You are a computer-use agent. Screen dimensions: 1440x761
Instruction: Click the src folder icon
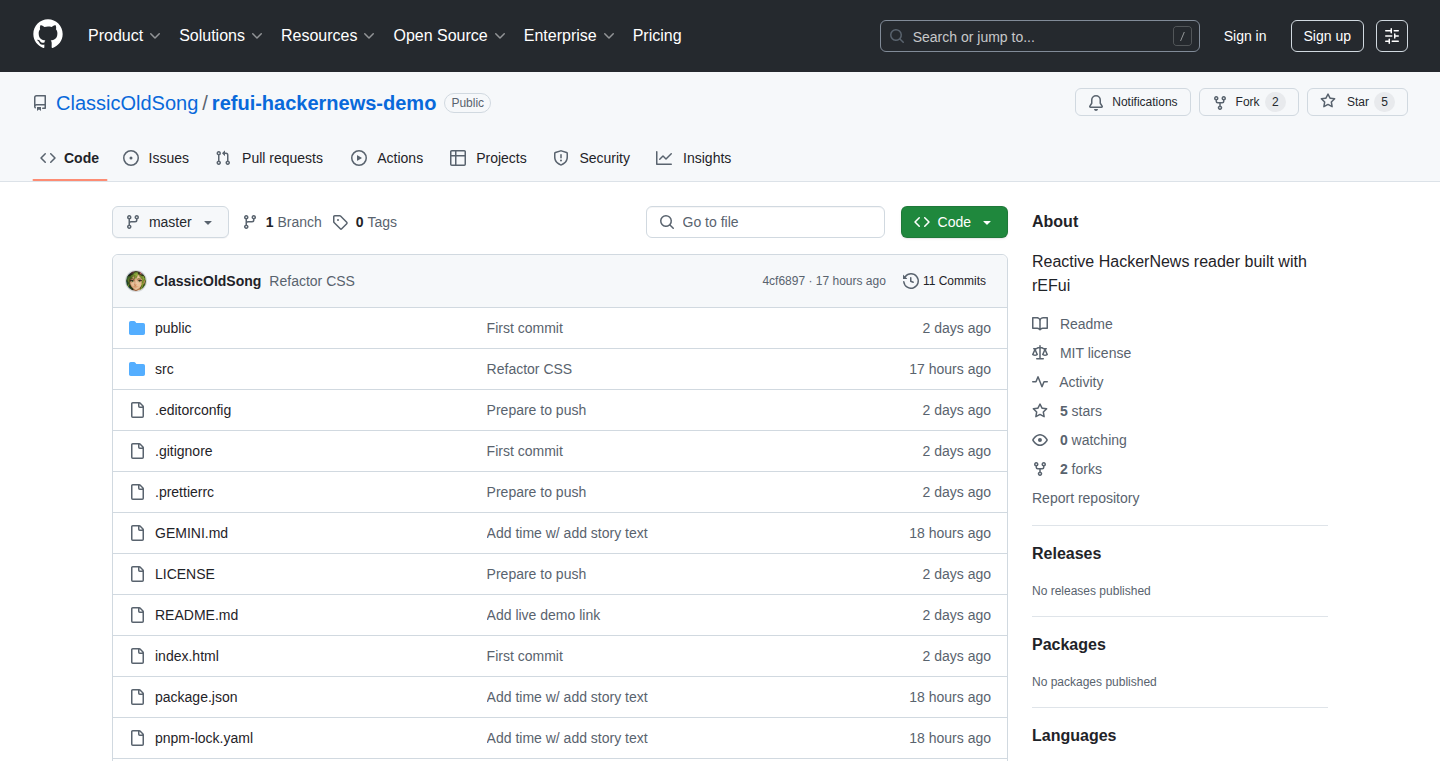click(137, 369)
